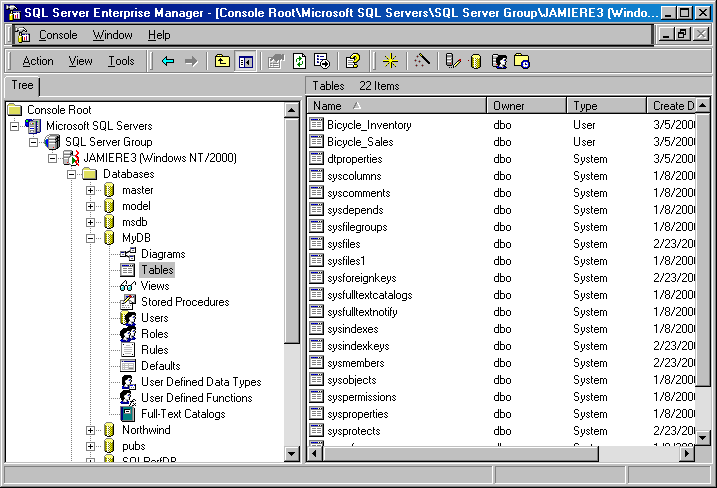Click the table icon beside Bicycle_Inventory

pos(316,124)
